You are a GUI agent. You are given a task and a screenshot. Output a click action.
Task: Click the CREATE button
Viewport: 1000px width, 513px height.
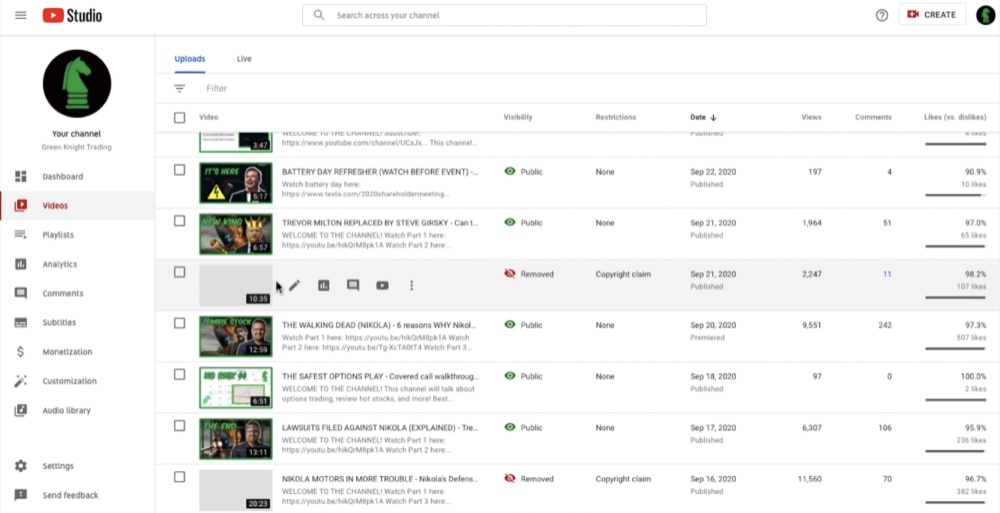(x=931, y=15)
